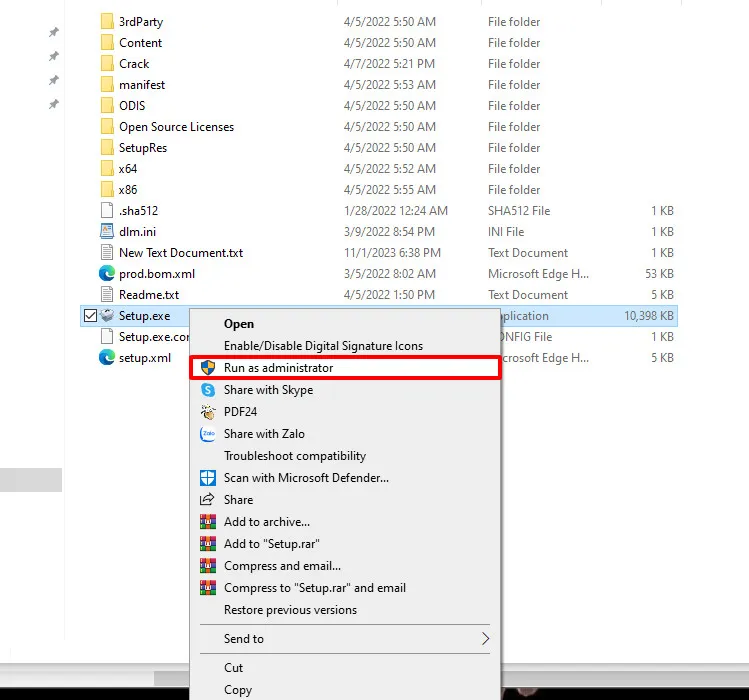Click the Microsoft Defender shield icon

click(x=208, y=478)
